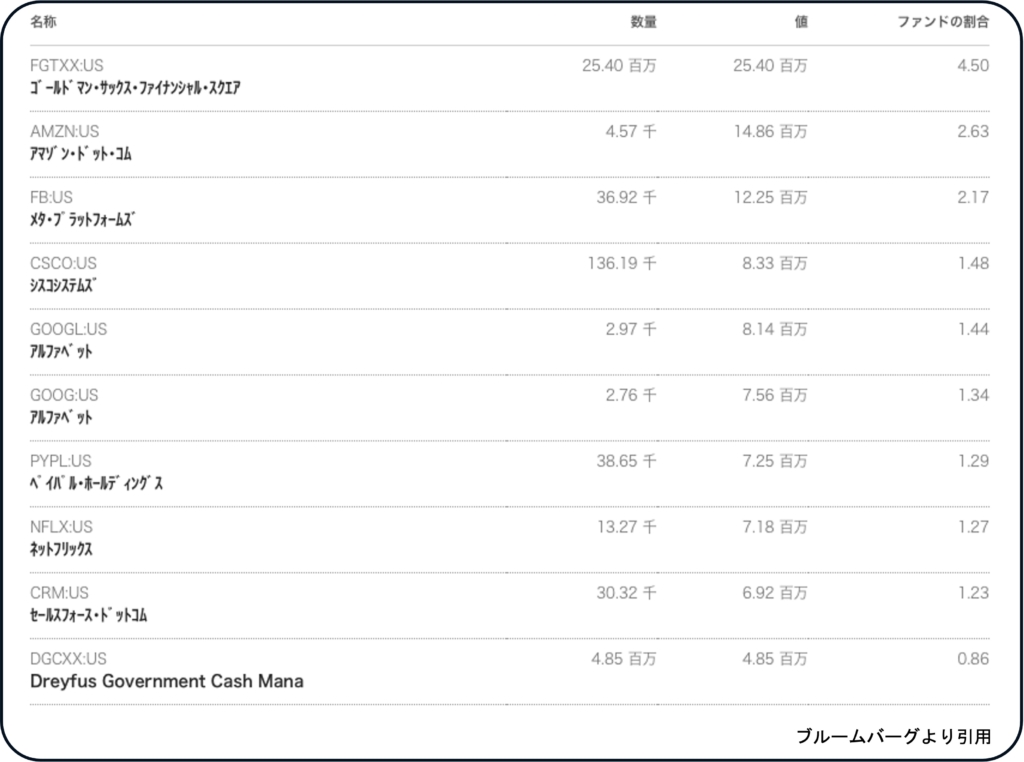Open the CRM:US ticker link

[x=60, y=594]
